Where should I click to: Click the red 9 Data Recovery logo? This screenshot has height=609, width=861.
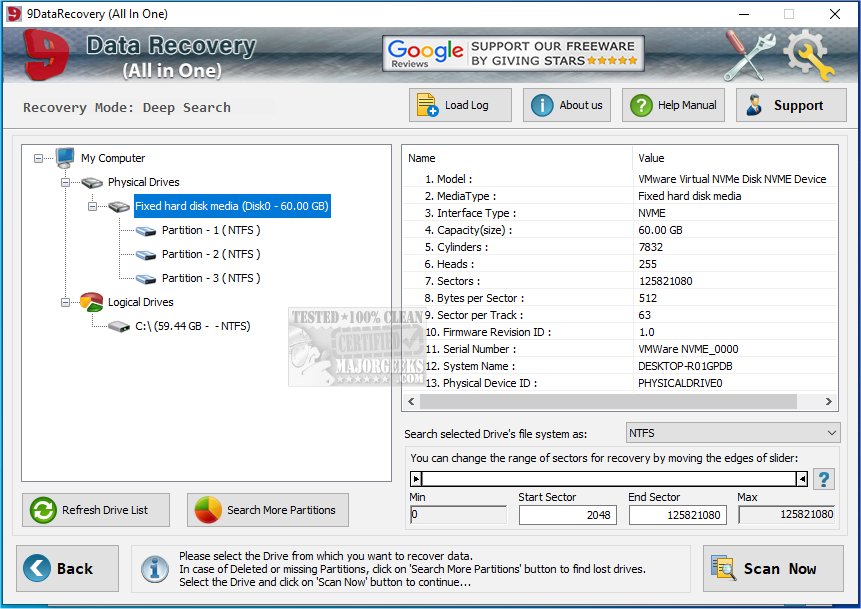(x=46, y=55)
